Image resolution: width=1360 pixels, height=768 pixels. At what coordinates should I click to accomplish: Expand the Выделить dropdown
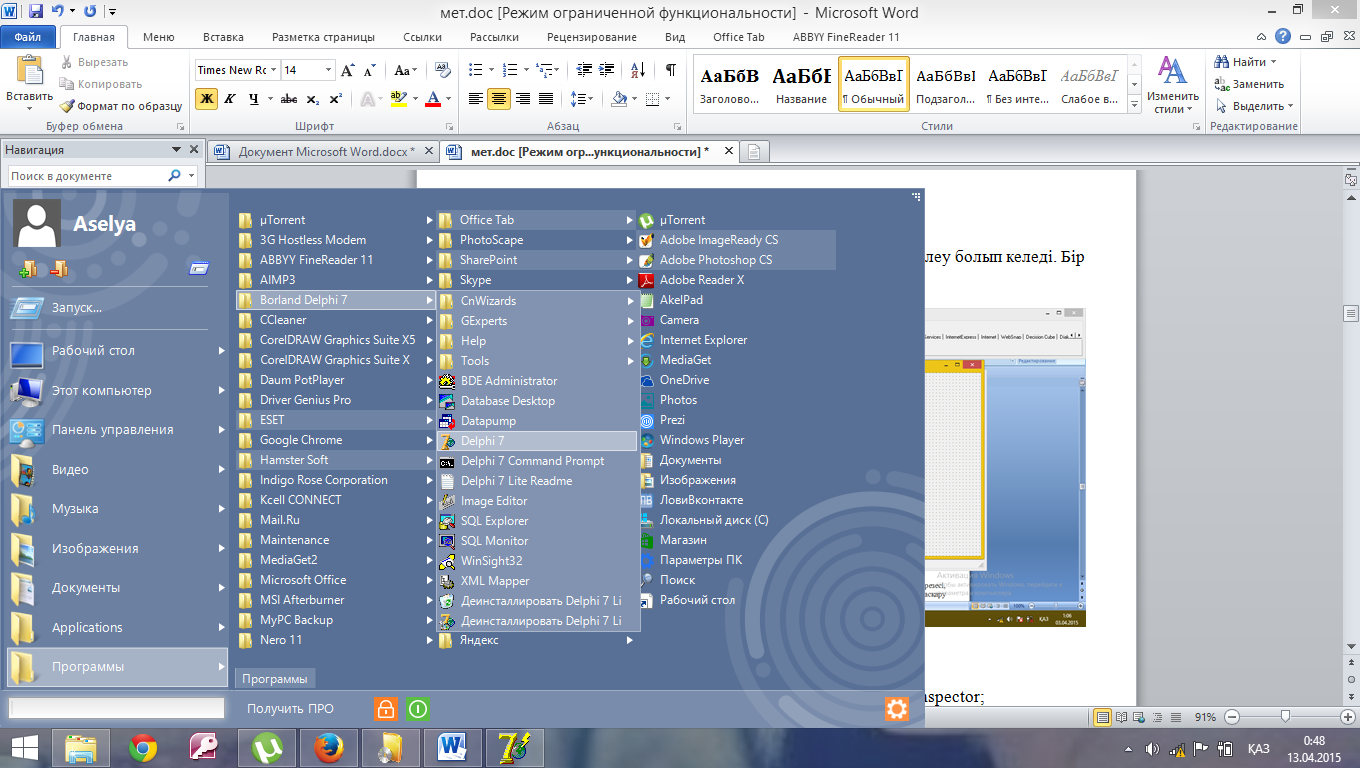point(1255,106)
